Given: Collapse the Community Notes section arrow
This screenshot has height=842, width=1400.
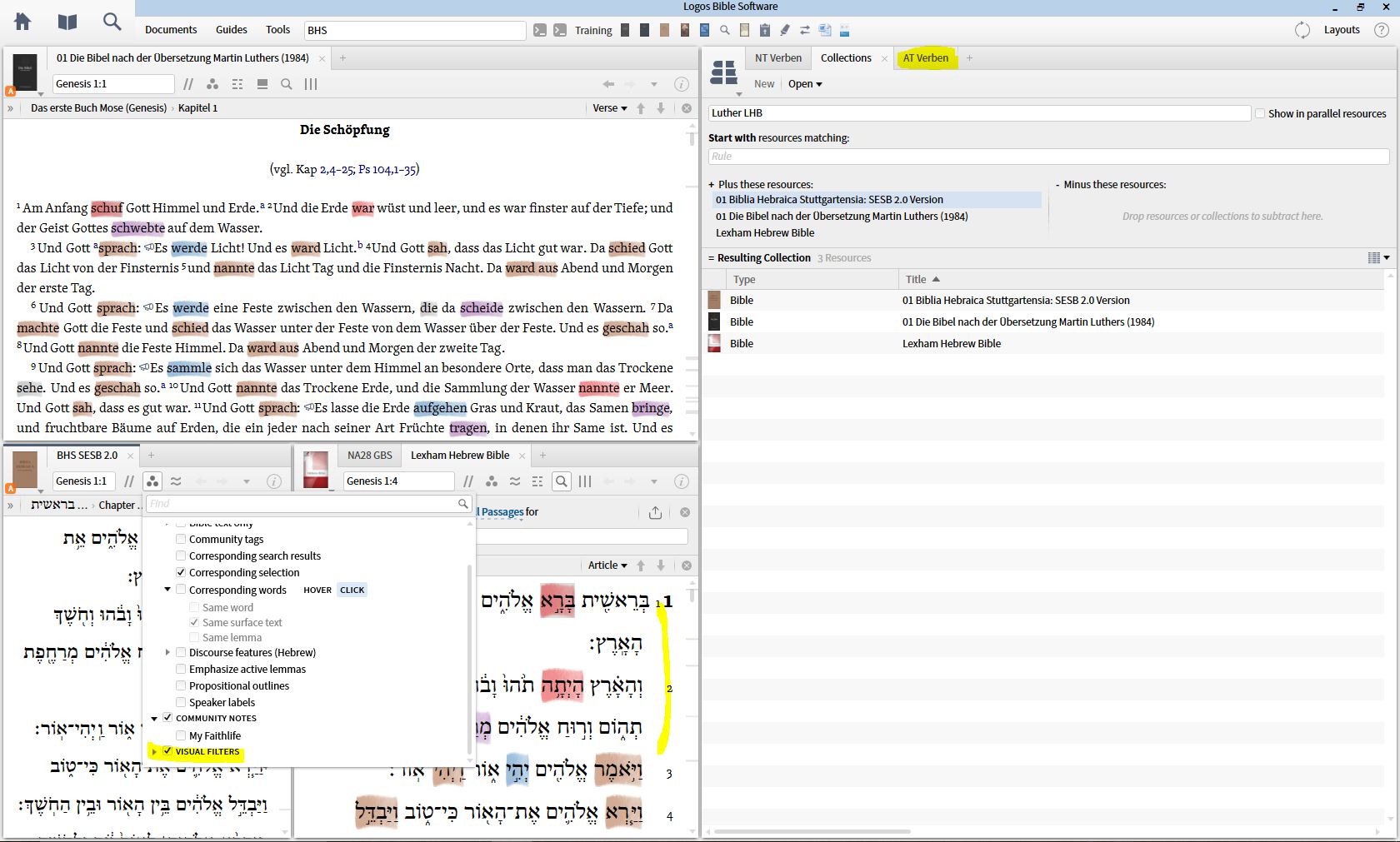Looking at the screenshot, I should pos(154,718).
